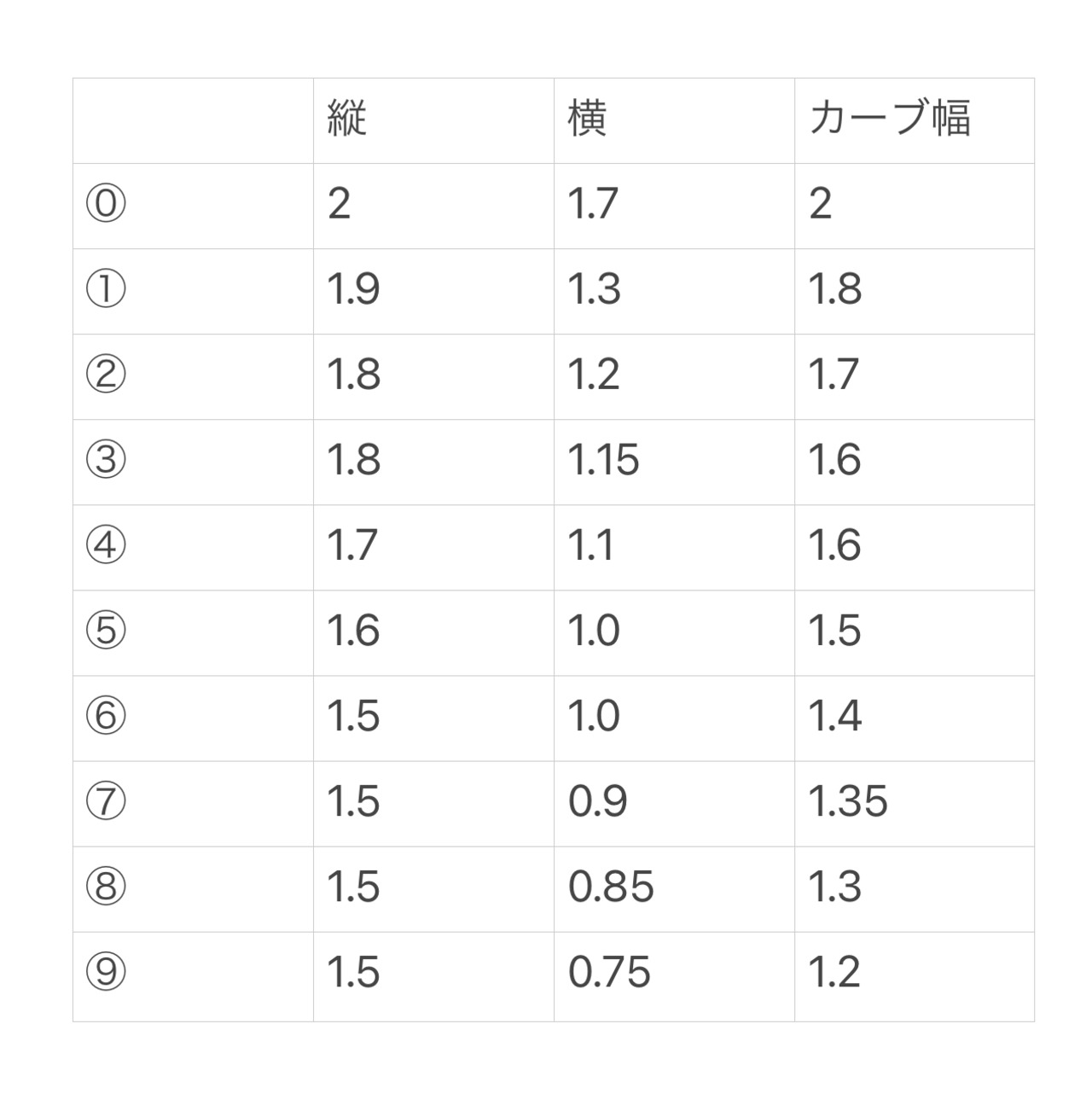Click the 縦 column header
The height and width of the screenshot is (1117, 1092).
[346, 118]
